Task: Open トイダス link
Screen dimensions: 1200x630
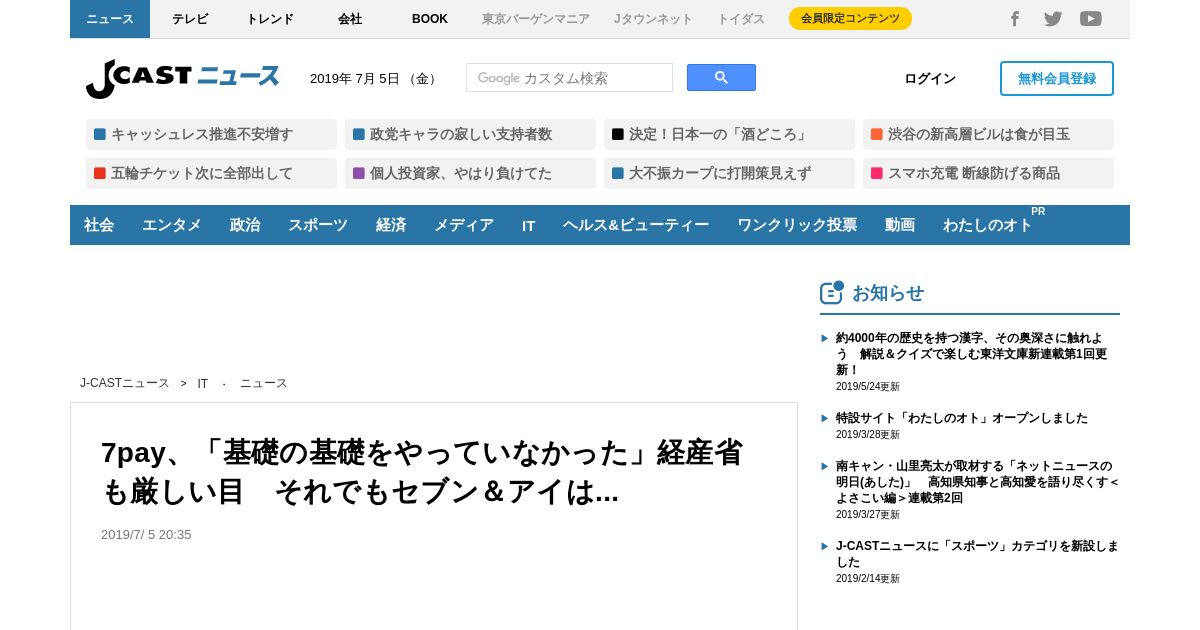Action: pos(741,19)
